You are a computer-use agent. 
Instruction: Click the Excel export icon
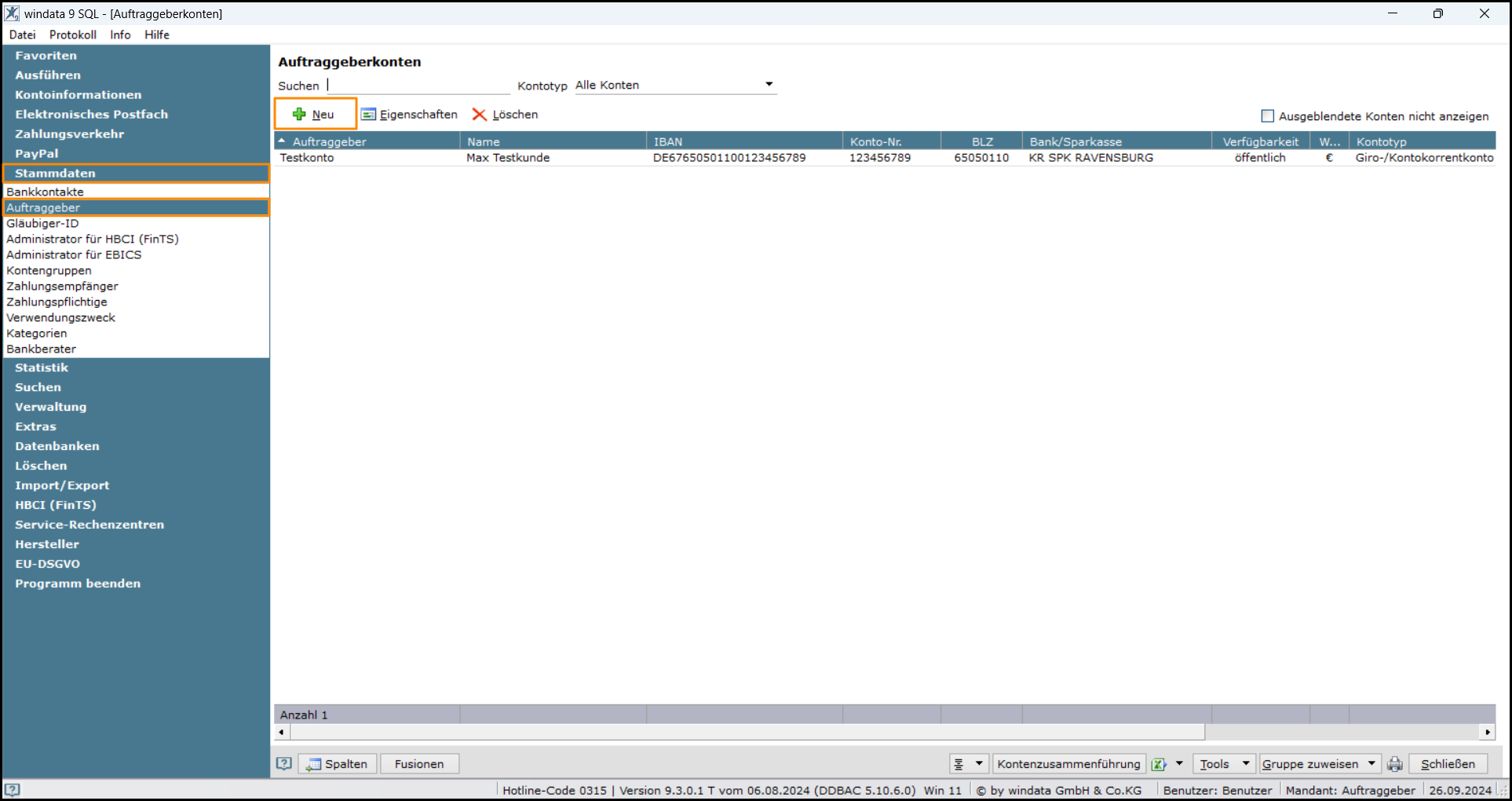[x=1159, y=764]
